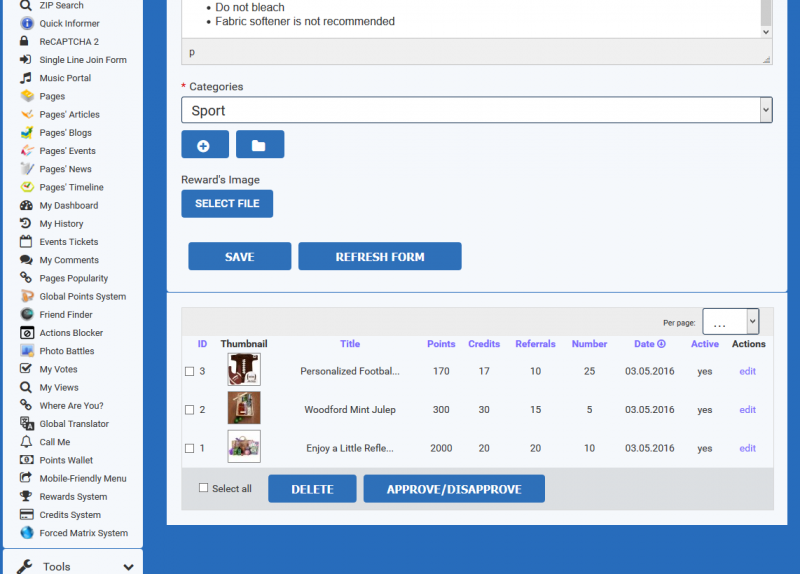Open Credits System menu item
Screen dimensions: 800x574
coord(70,515)
